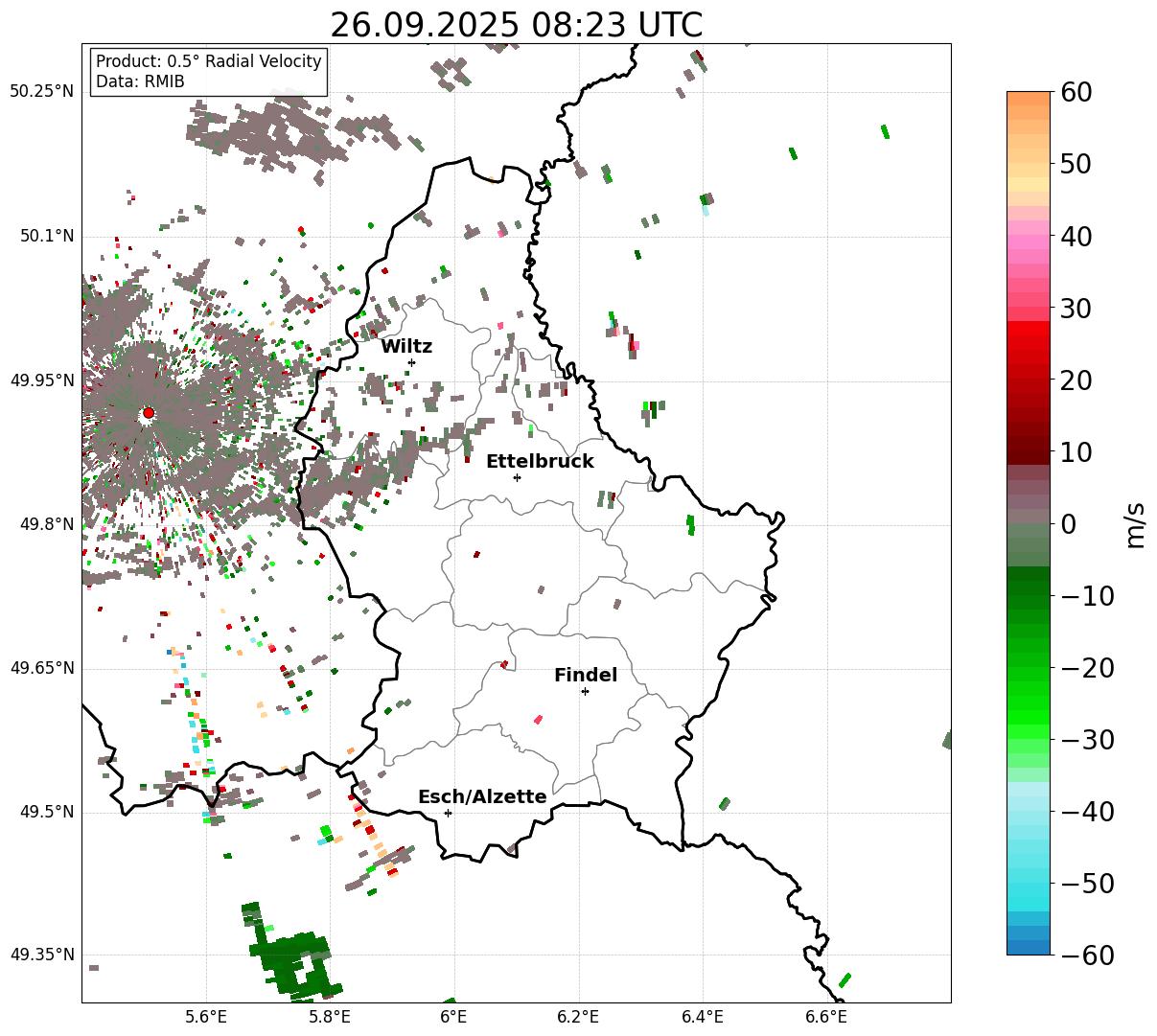Click the colorbar tick label −30
This screenshot has width=1157, height=1036.
tap(1086, 740)
